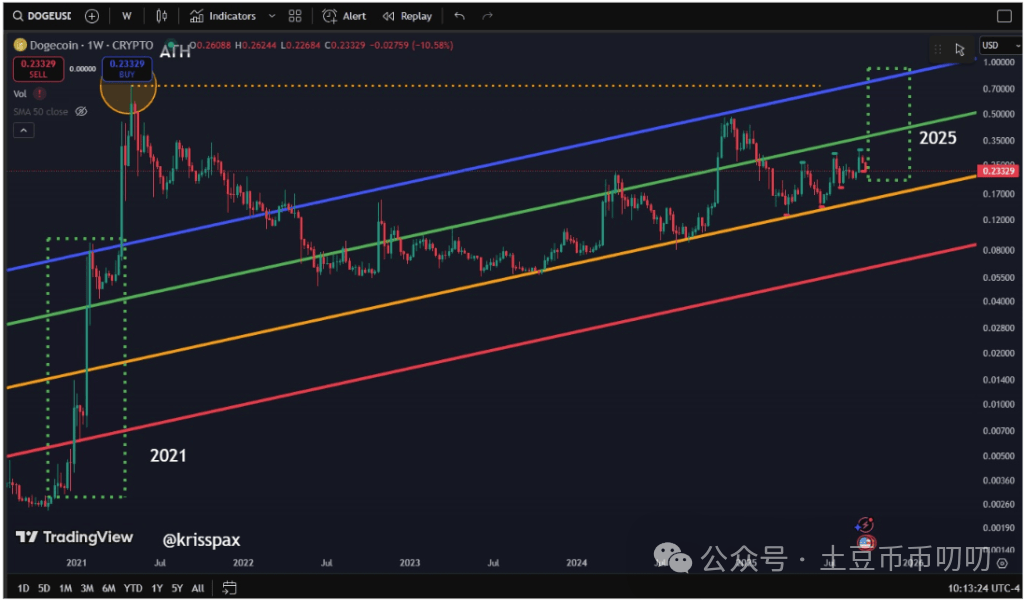Select the 2025 text label on chart
Image resolution: width=1024 pixels, height=600 pixels.
[938, 138]
